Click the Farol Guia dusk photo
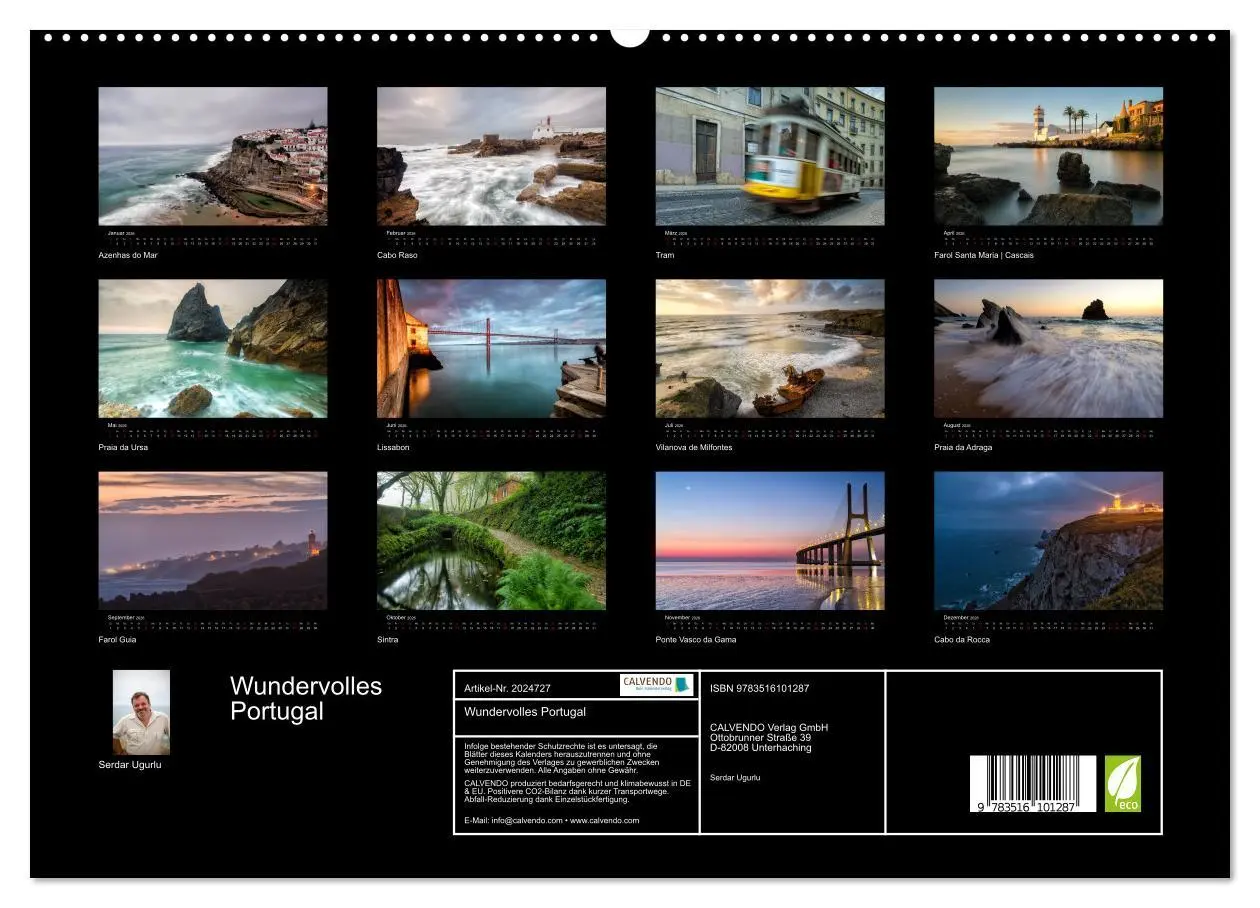Screen dimensions: 1260x908 (x=213, y=541)
